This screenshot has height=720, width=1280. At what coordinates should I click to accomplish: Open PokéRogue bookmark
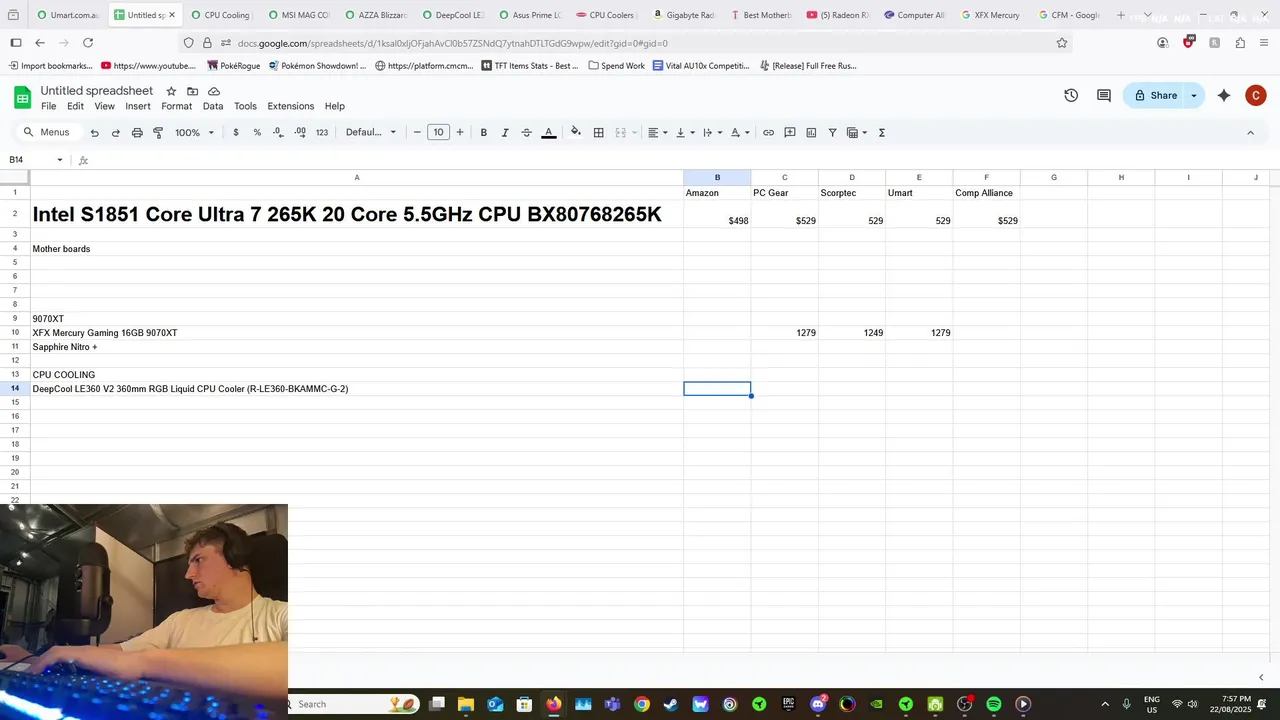[x=233, y=66]
